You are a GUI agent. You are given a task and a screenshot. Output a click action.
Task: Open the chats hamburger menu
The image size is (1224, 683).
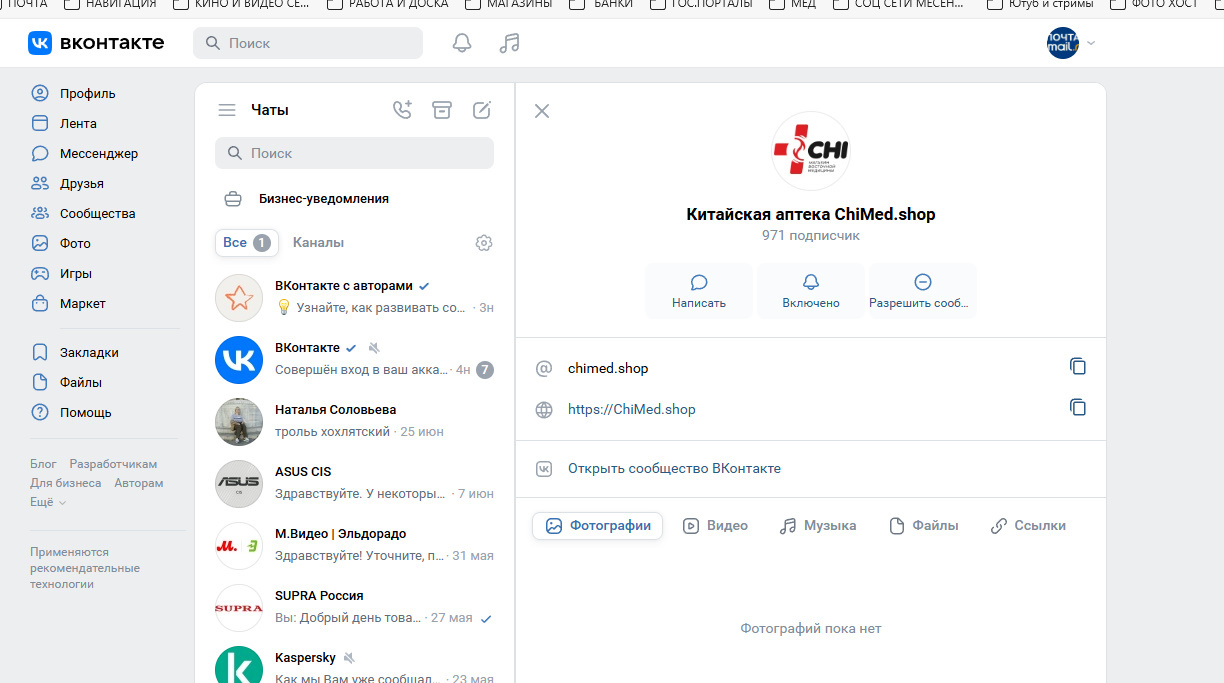click(227, 110)
